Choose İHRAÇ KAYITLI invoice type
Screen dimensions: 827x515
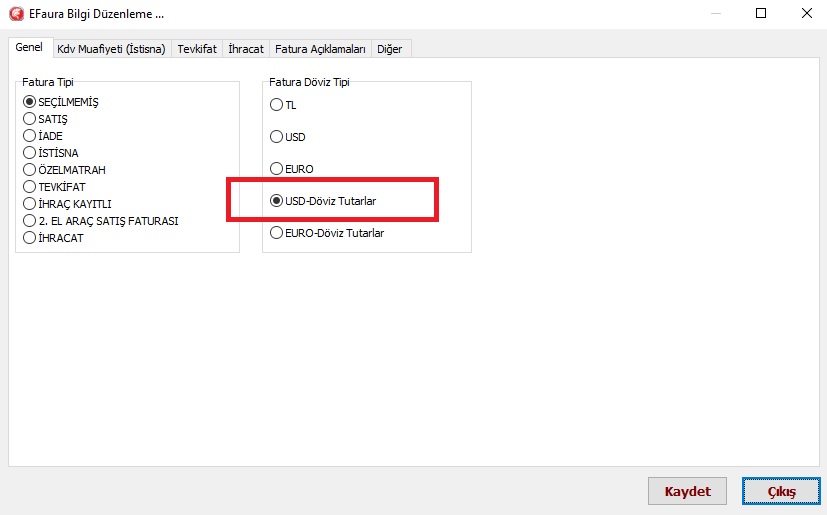(30, 204)
